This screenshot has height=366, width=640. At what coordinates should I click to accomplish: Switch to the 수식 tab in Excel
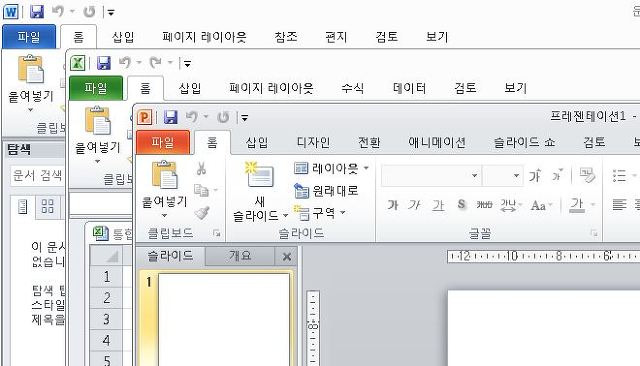click(x=352, y=88)
